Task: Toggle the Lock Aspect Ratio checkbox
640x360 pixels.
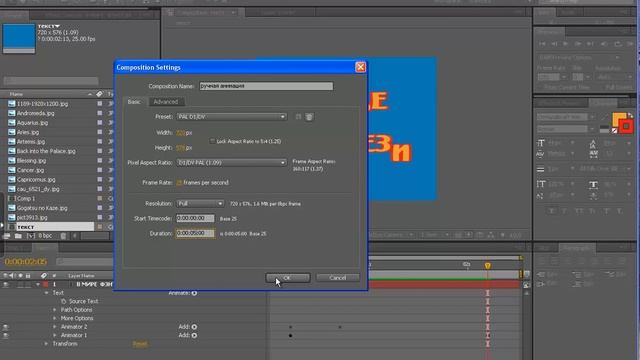Action: (x=212, y=141)
